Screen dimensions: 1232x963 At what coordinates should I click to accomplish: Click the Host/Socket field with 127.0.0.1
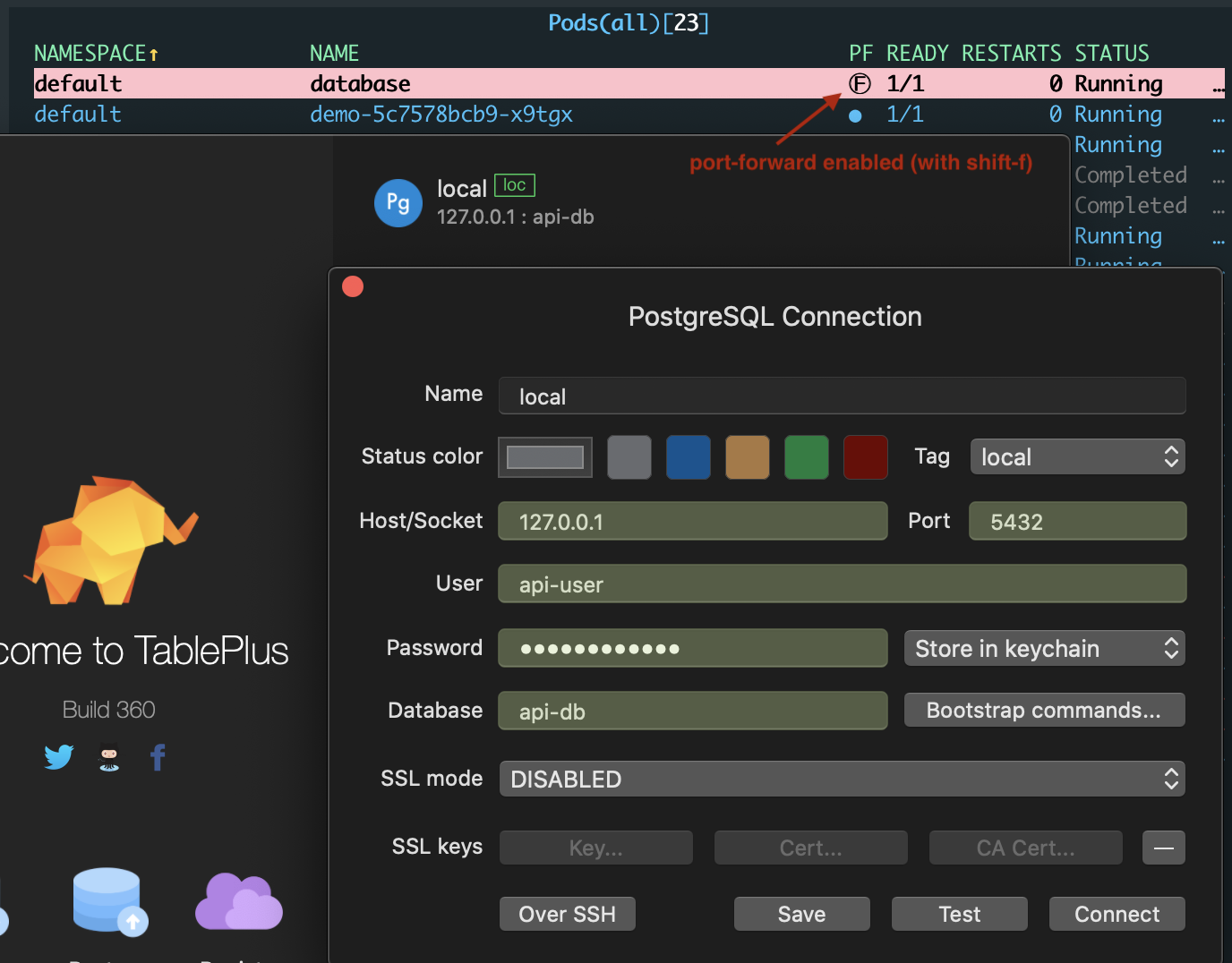point(693,521)
